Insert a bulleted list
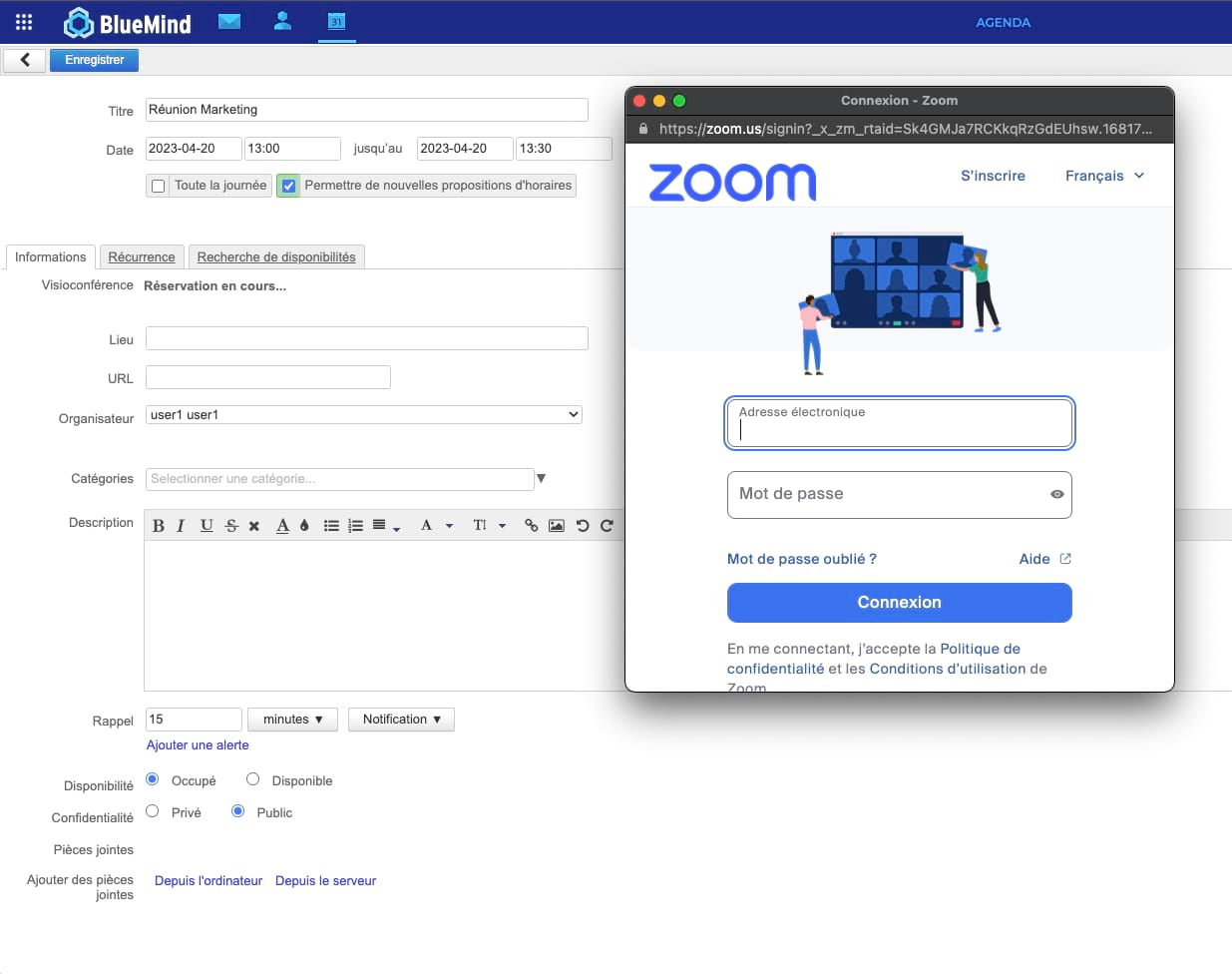Viewport: 1232px width, 974px height. pyautogui.click(x=331, y=526)
